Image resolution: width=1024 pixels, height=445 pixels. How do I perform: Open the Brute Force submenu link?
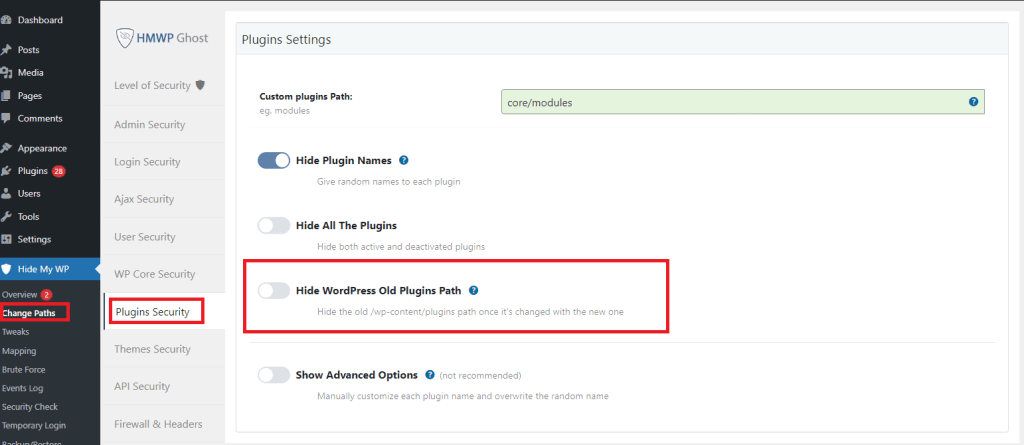click(24, 369)
